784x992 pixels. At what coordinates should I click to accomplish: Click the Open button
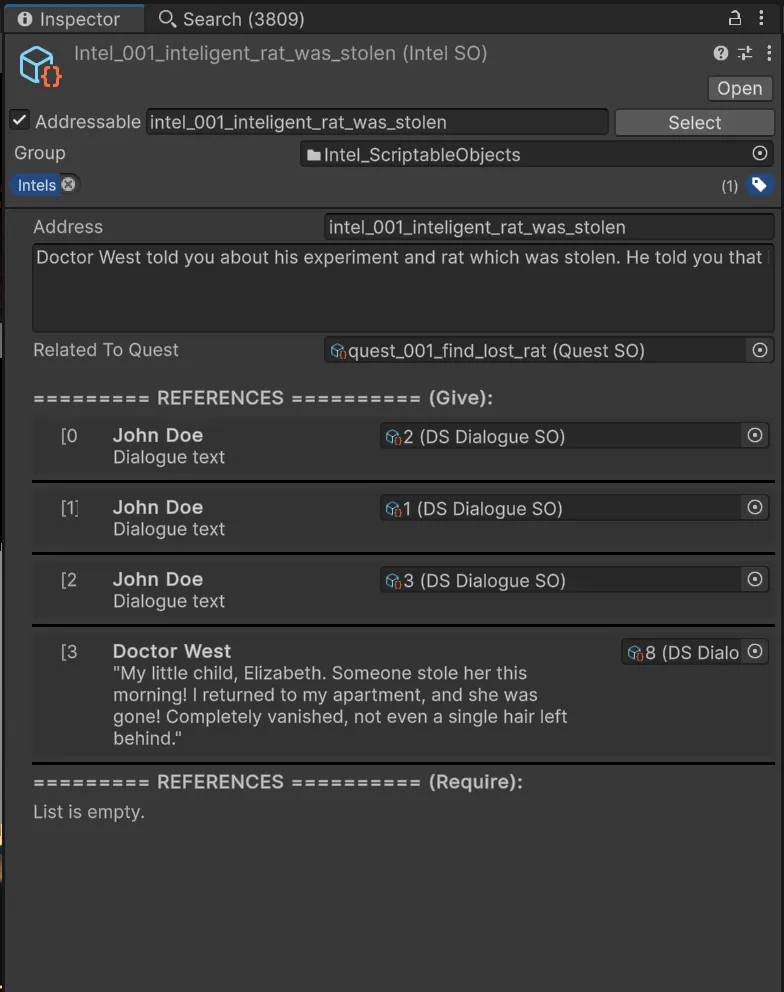739,88
